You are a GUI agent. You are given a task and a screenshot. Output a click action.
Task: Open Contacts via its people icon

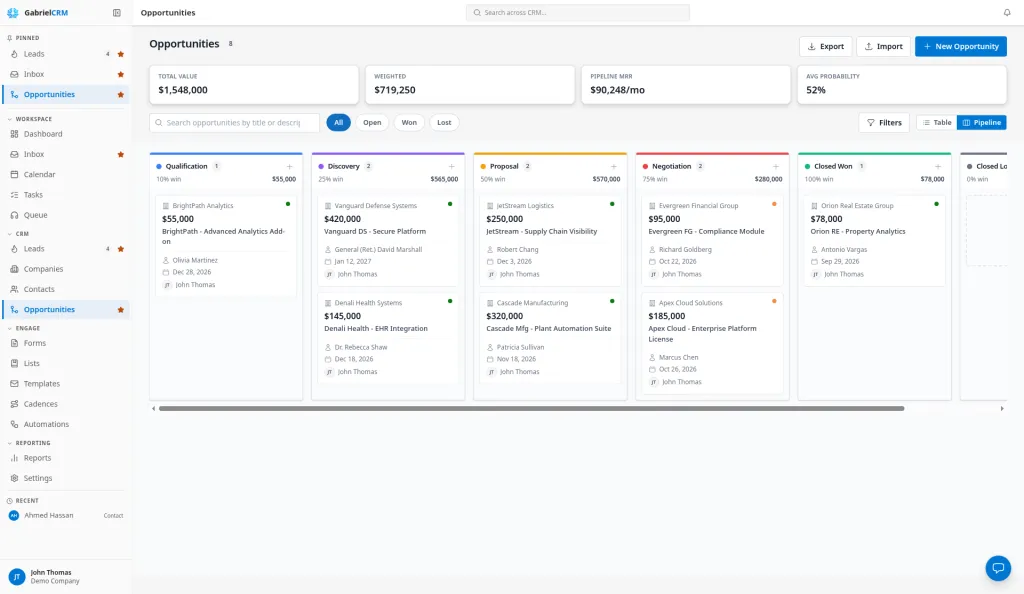(x=14, y=289)
